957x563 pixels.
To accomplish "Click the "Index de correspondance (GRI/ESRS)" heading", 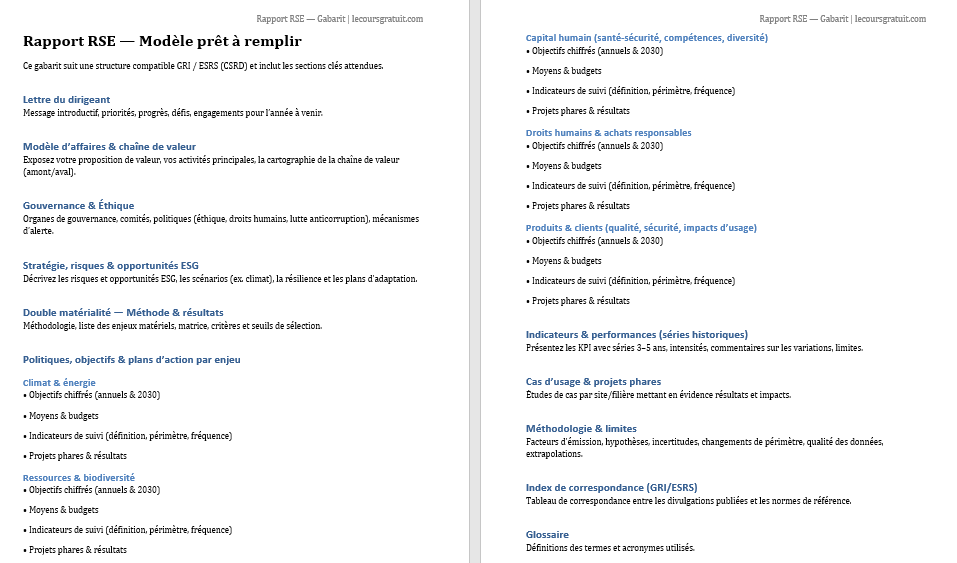I will tap(611, 487).
